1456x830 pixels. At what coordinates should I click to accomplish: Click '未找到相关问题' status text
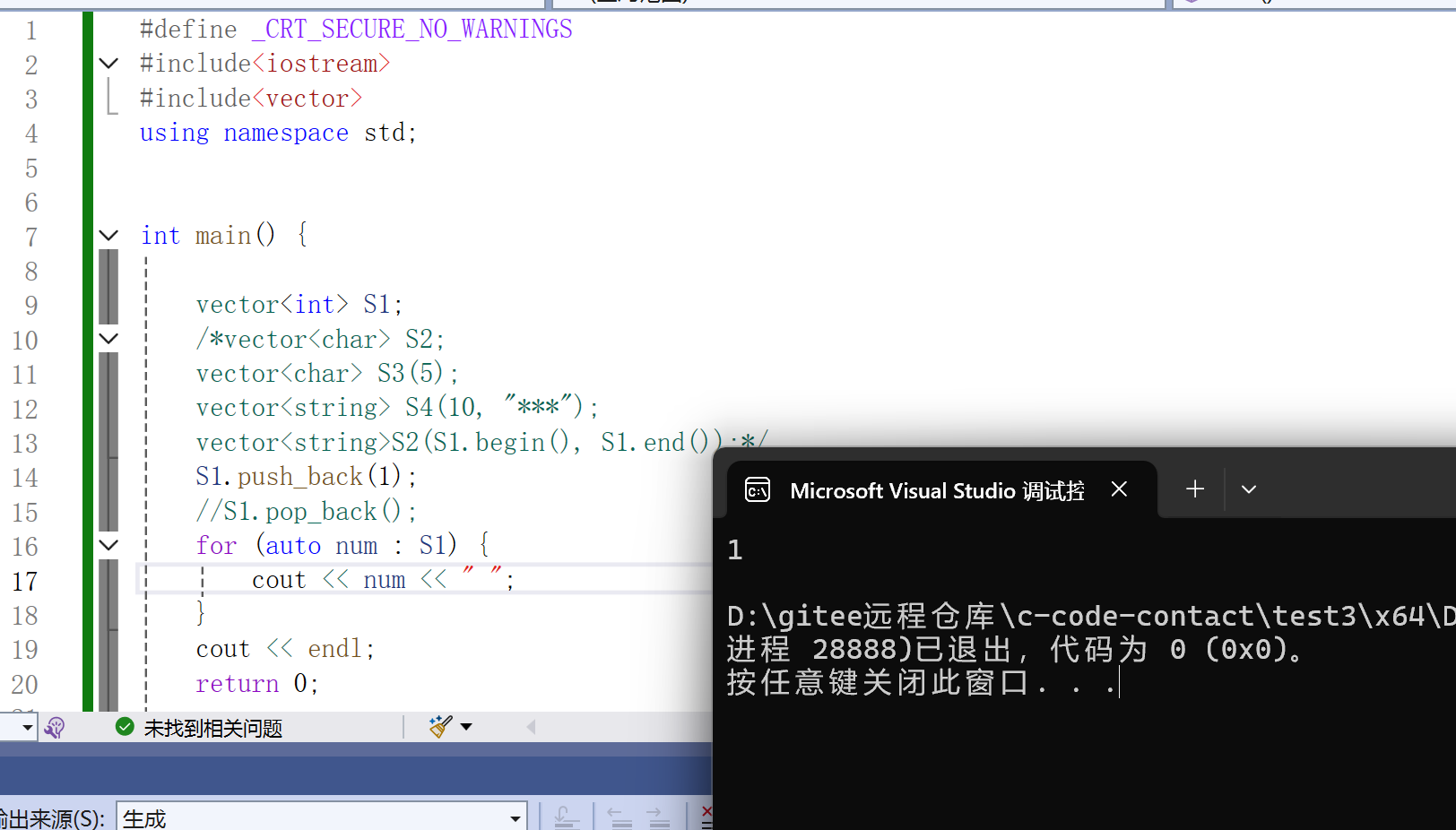[213, 728]
